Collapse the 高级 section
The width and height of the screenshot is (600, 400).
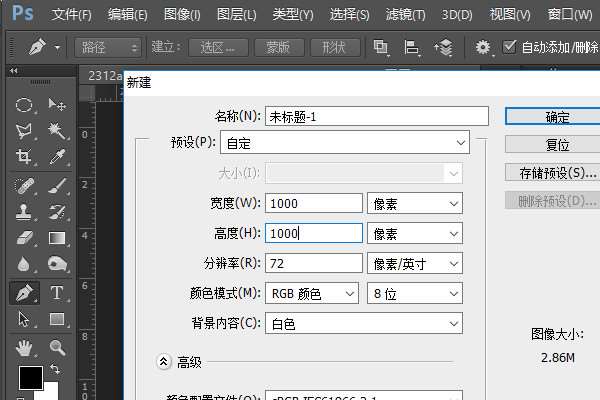pyautogui.click(x=163, y=361)
